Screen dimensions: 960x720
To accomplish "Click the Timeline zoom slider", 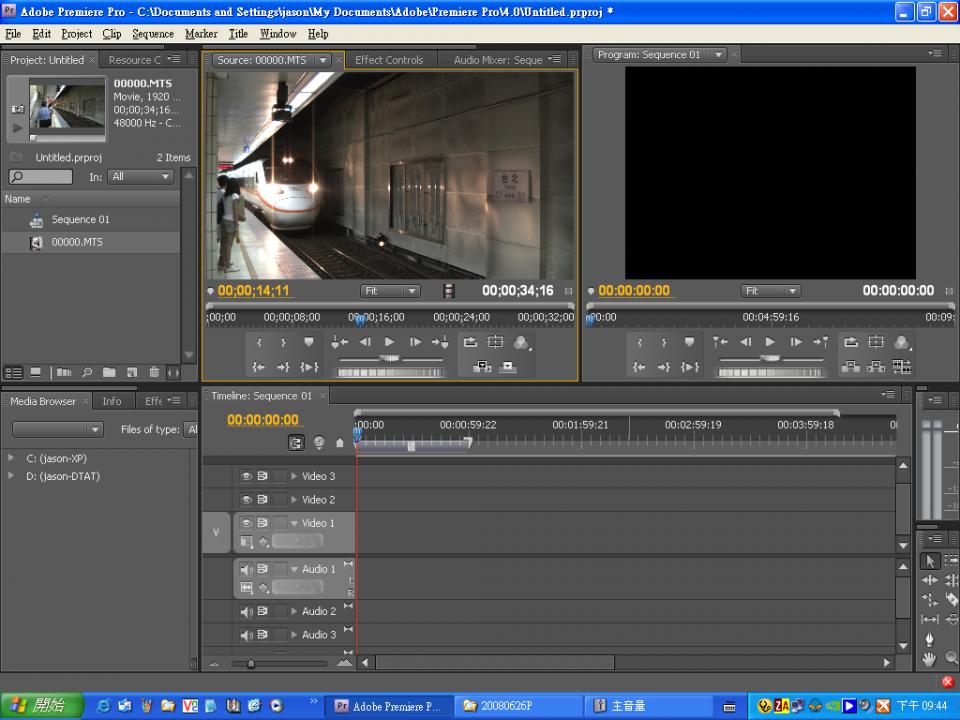I will [x=251, y=663].
